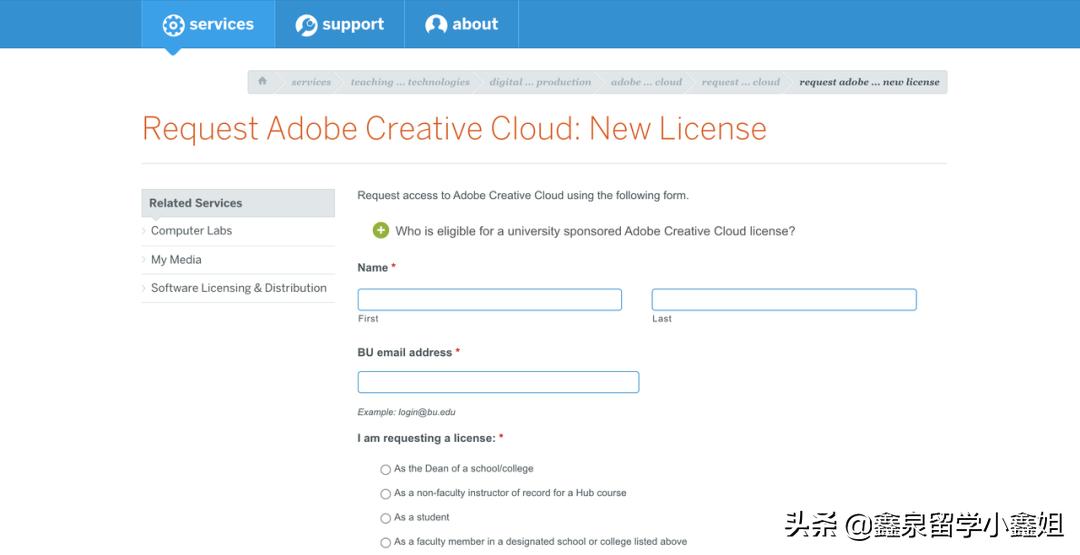Open Software Licensing & Distribution link
The height and width of the screenshot is (555, 1080).
pyautogui.click(x=238, y=288)
